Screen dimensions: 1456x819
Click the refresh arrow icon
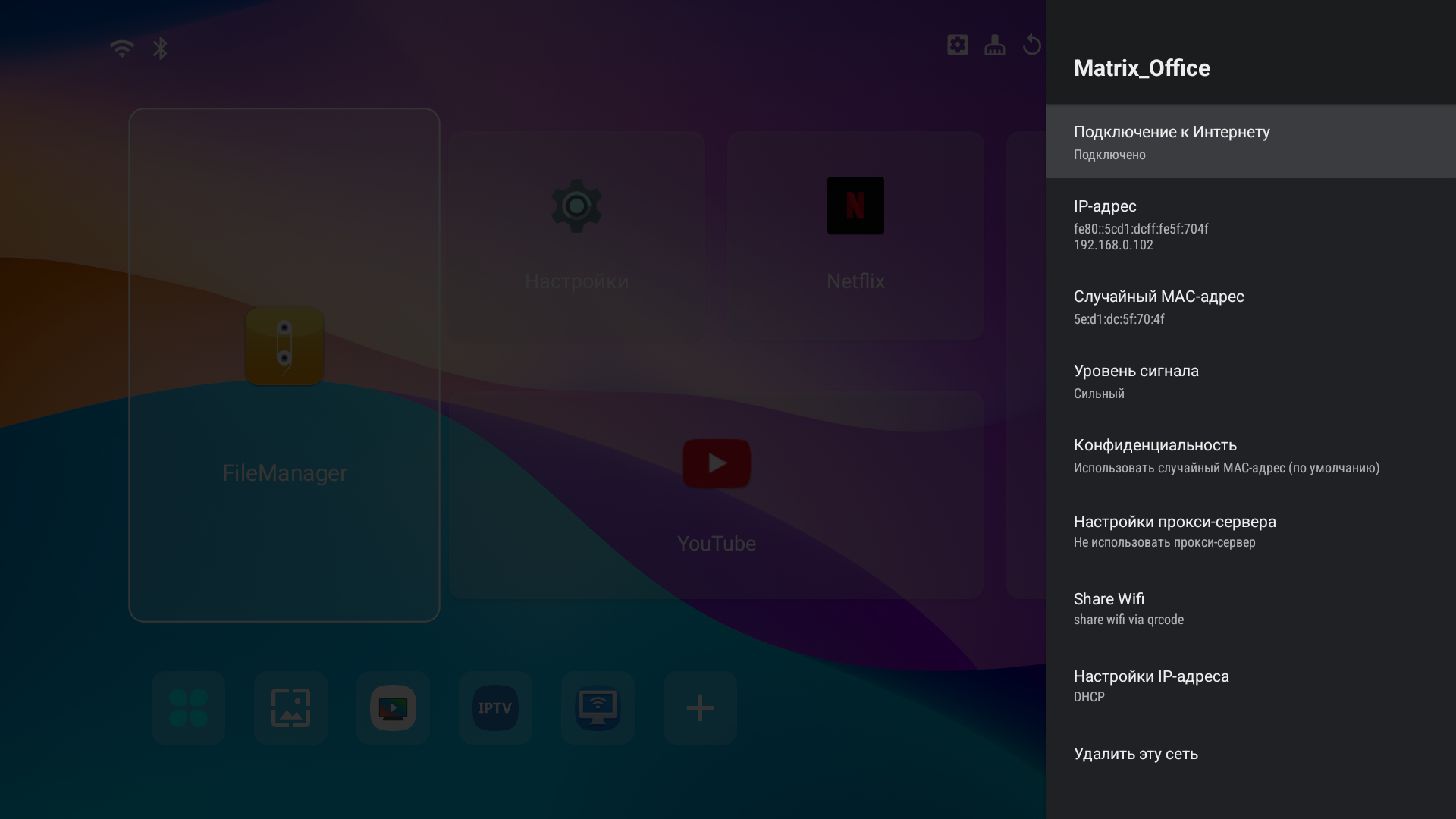tap(1031, 45)
